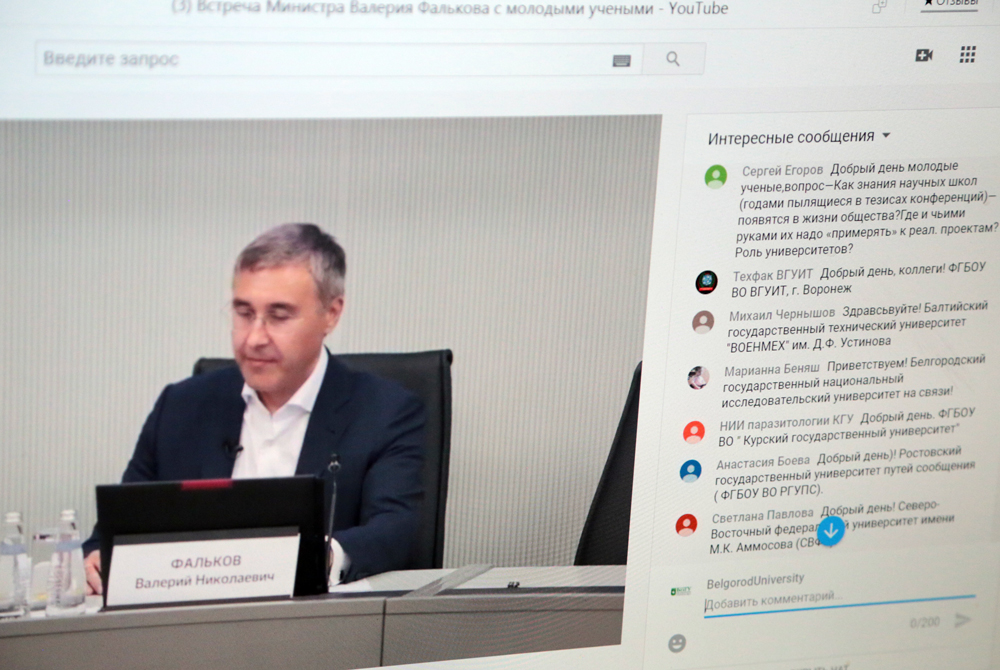Click the Техфак ВГУИТ channel avatar
This screenshot has width=1000, height=670.
[x=706, y=282]
